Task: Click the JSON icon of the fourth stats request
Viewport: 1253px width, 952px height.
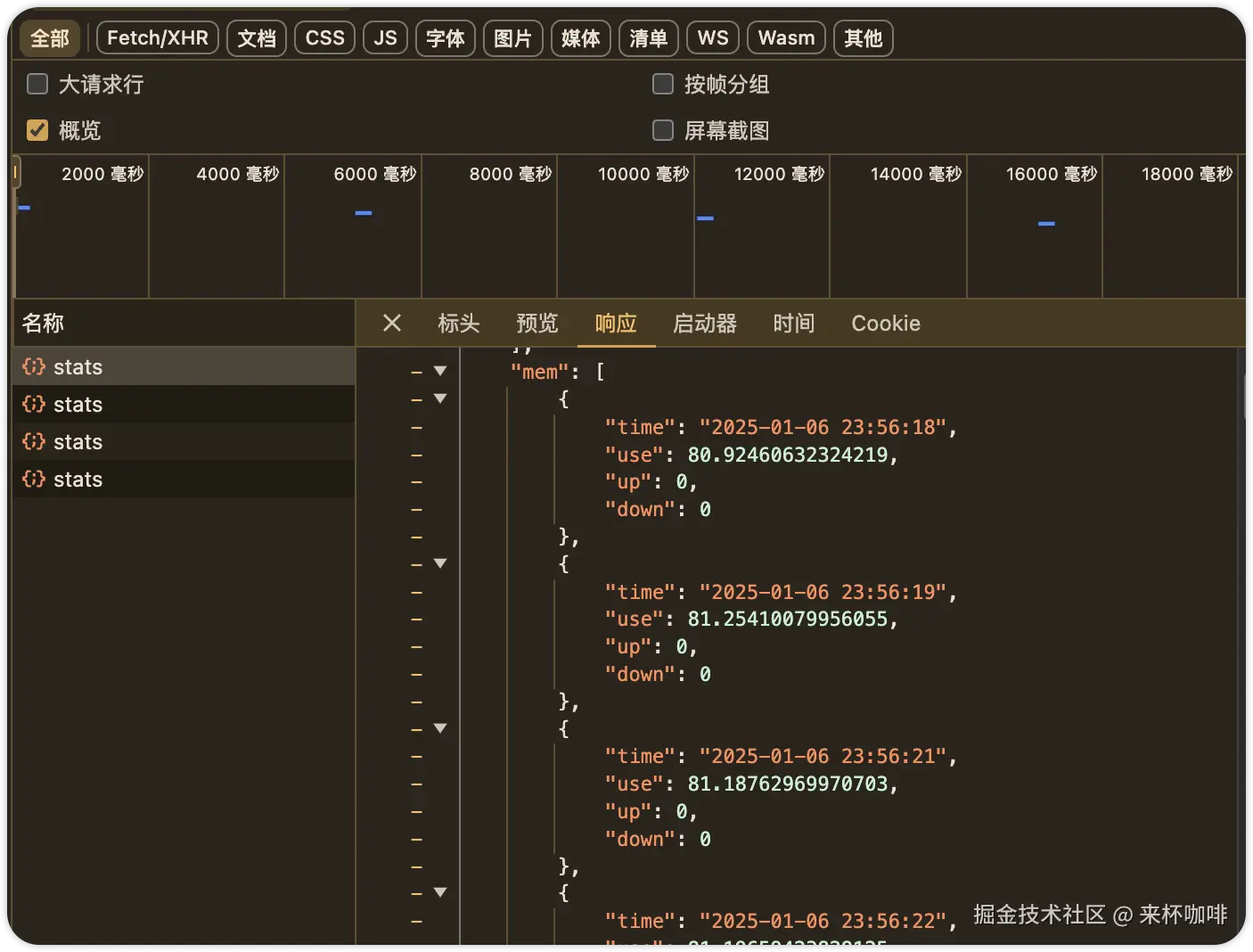Action: (34, 479)
